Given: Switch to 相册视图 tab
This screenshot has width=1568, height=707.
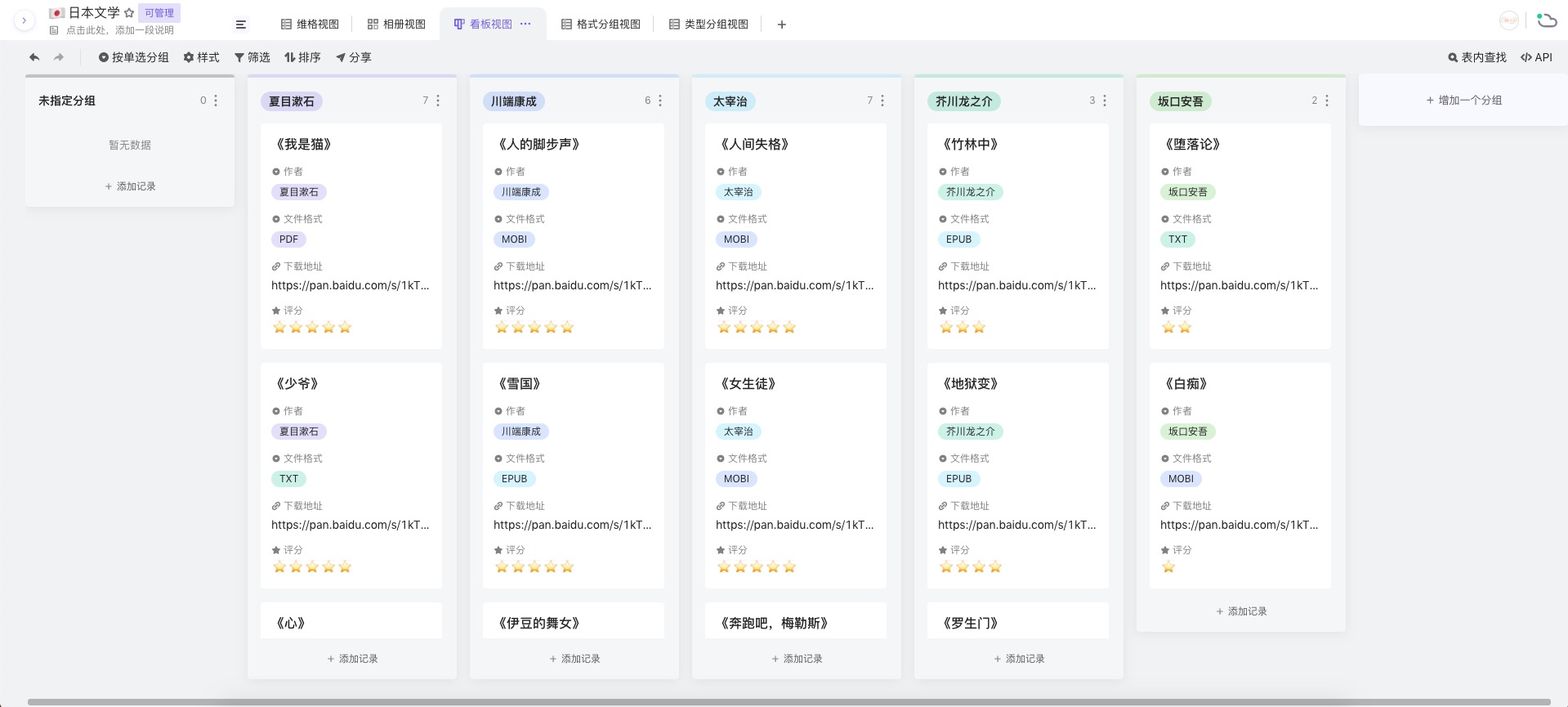Looking at the screenshot, I should (396, 25).
